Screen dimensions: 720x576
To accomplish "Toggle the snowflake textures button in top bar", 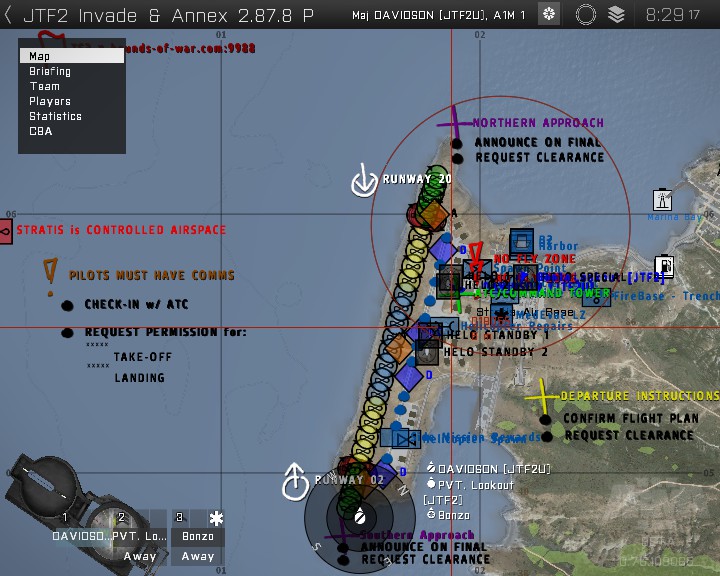I will (x=549, y=14).
